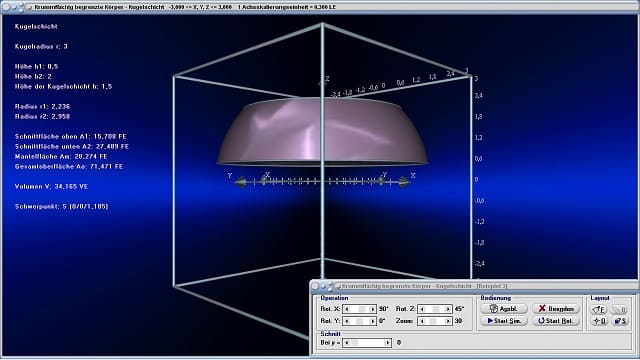The width and height of the screenshot is (640, 360).
Task: Click the Schnitt Bei y slider track
Action: tap(367, 342)
